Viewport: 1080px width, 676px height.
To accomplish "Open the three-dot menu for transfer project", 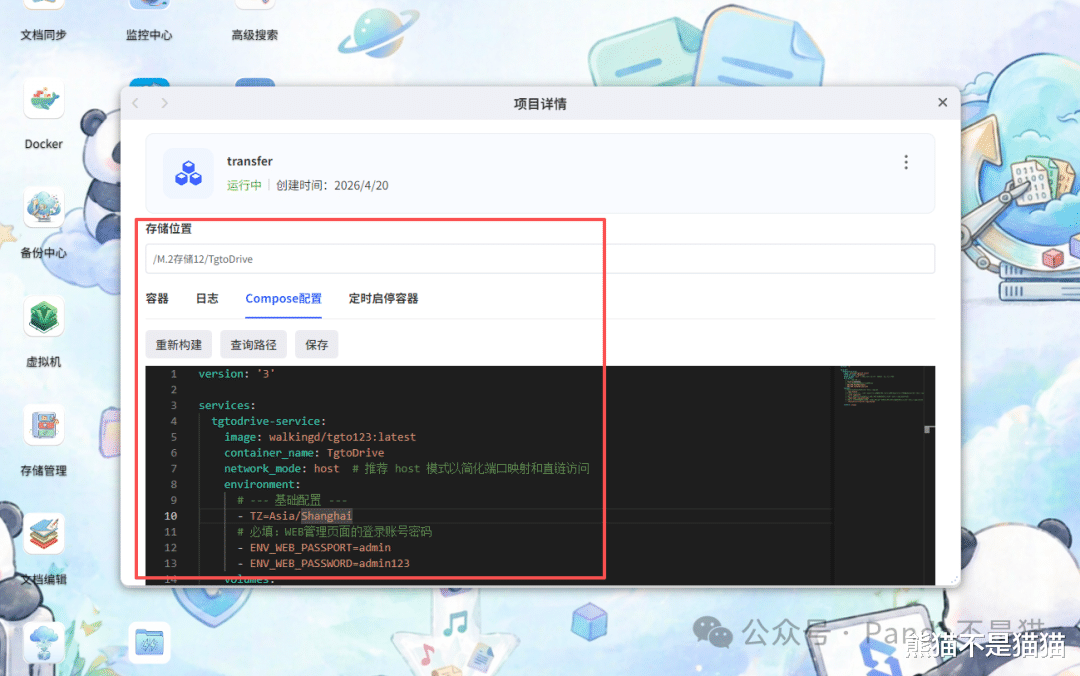I will pyautogui.click(x=906, y=162).
